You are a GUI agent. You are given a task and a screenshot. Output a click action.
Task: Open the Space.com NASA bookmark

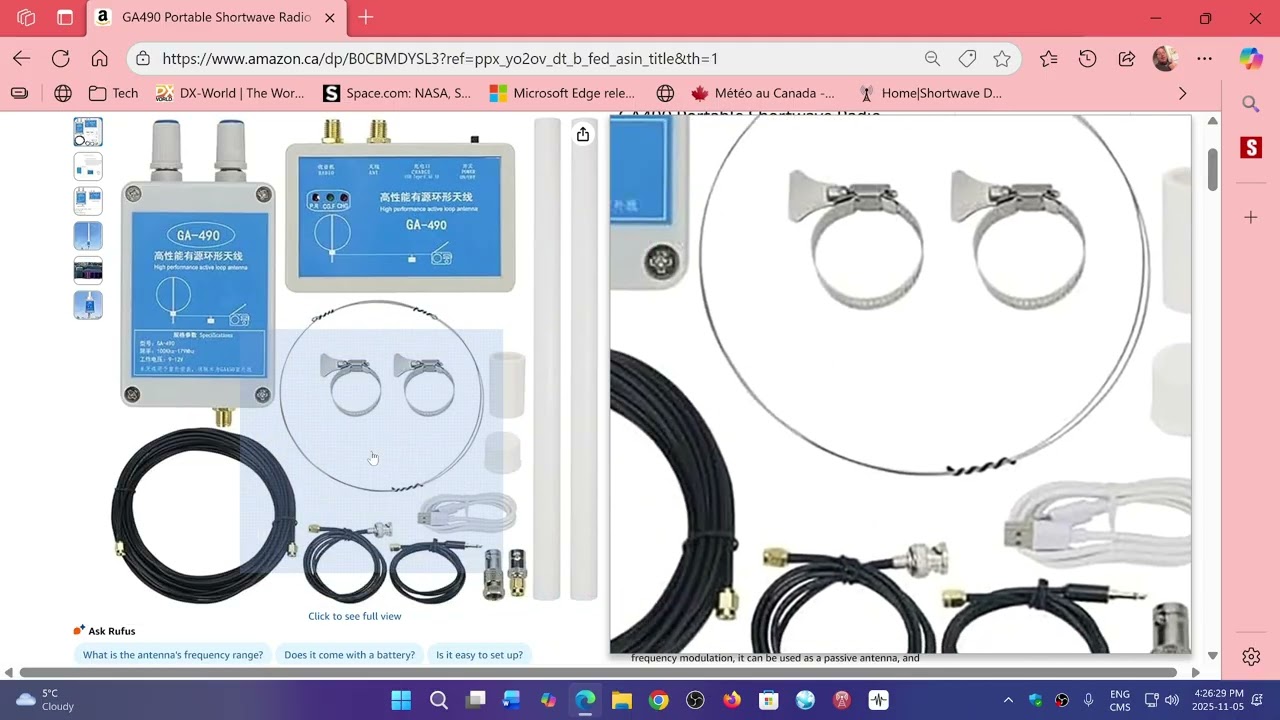coord(397,93)
